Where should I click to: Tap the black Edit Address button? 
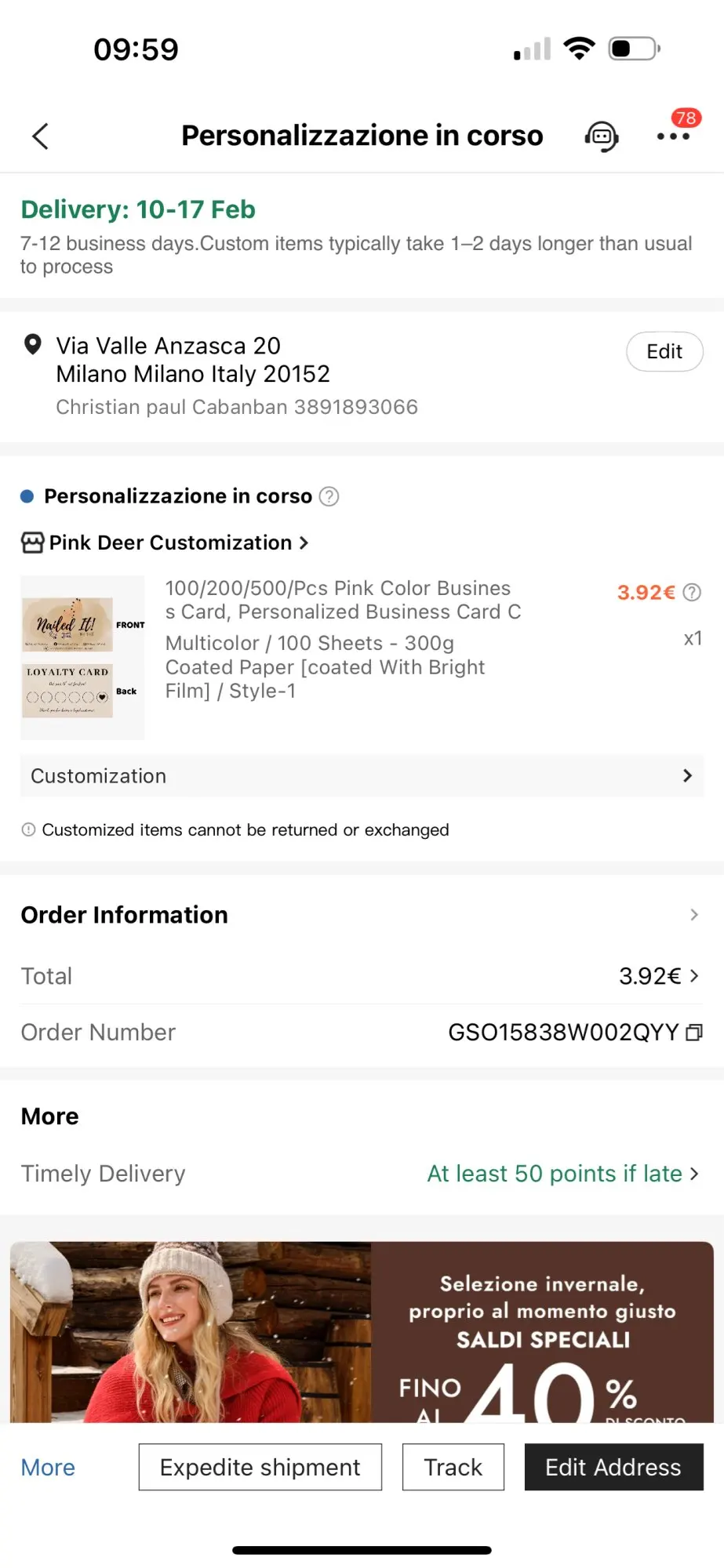[613, 1467]
